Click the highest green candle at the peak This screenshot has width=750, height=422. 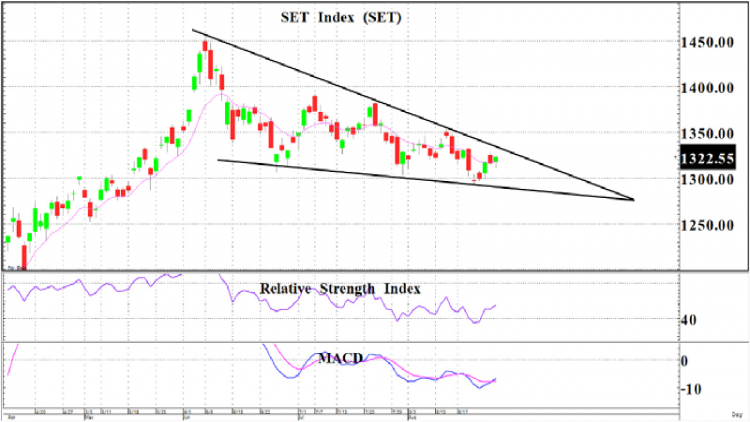coord(200,63)
